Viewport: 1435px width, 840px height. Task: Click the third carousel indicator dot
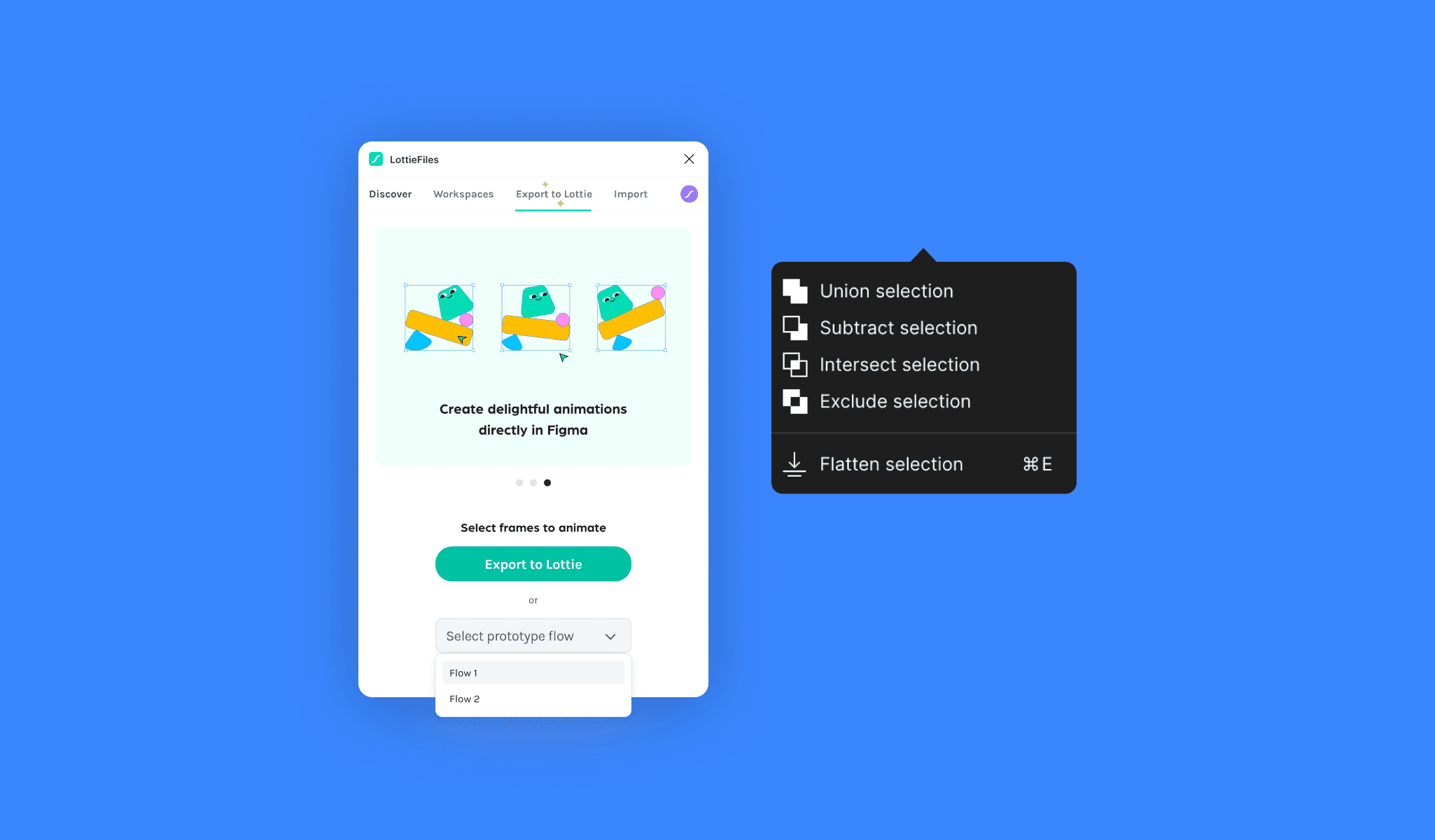click(x=547, y=482)
